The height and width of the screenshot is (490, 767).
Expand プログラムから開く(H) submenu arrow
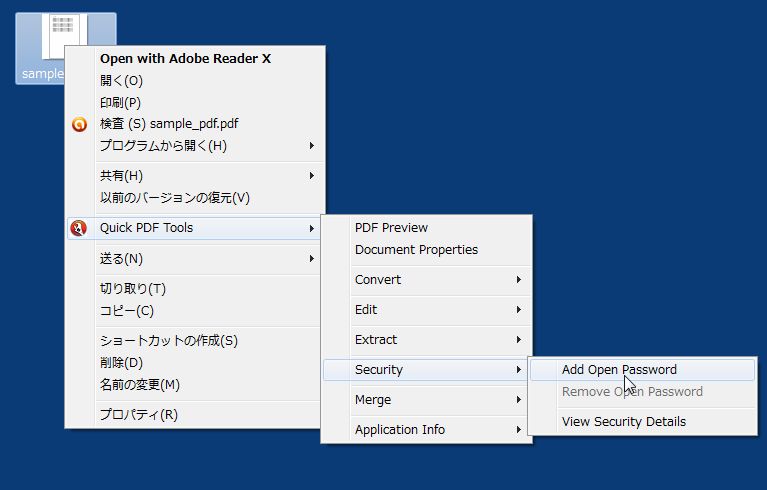(x=312, y=146)
